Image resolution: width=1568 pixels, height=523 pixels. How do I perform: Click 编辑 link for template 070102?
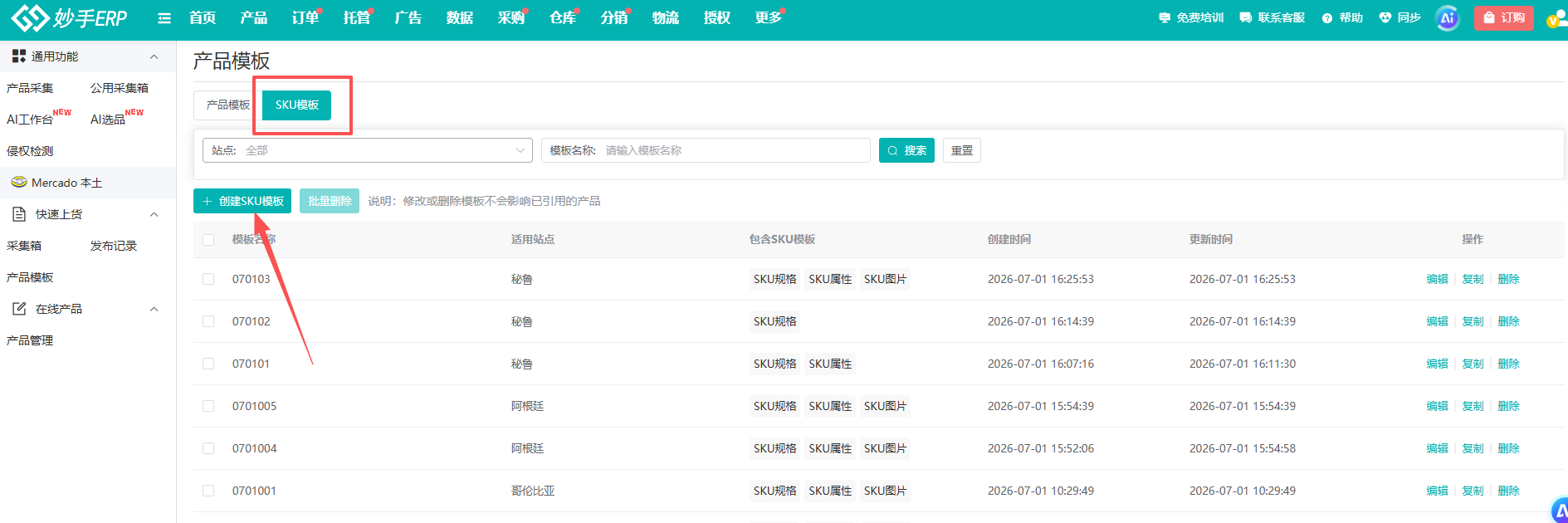[x=1437, y=321]
